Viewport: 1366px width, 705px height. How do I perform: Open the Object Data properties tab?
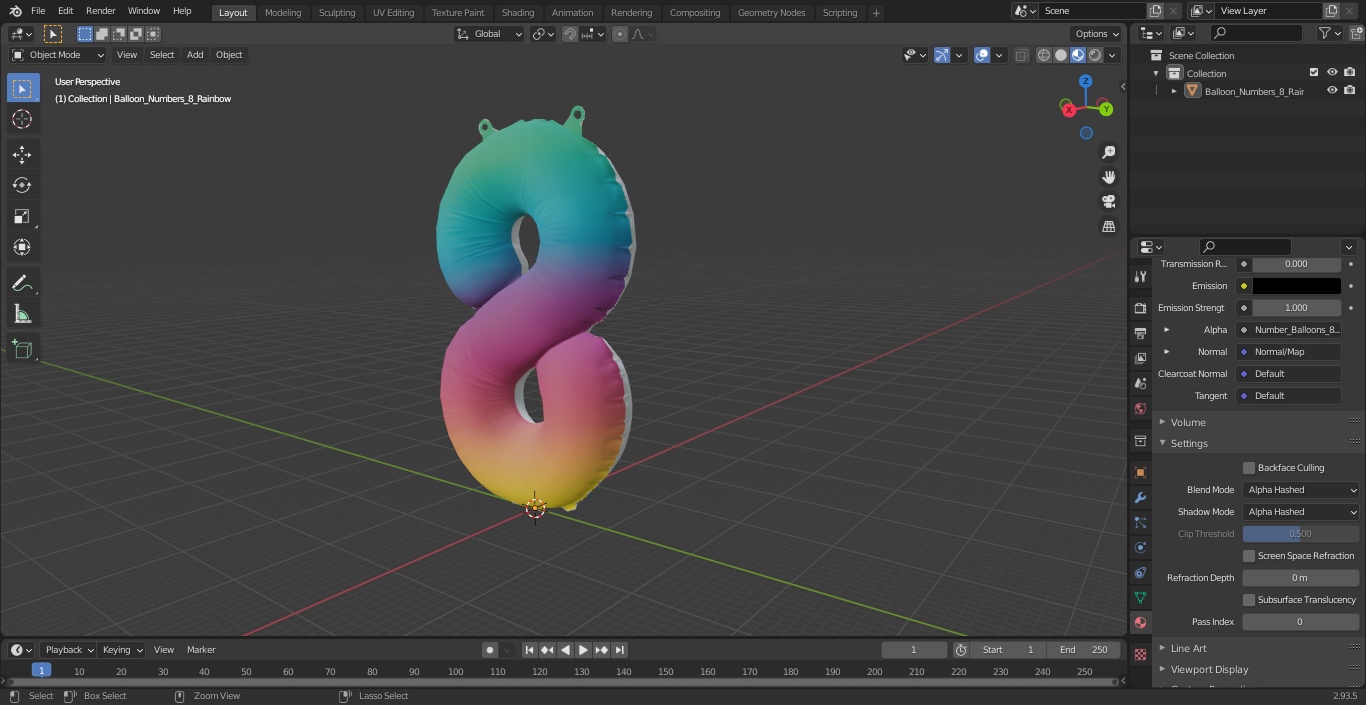click(1140, 597)
